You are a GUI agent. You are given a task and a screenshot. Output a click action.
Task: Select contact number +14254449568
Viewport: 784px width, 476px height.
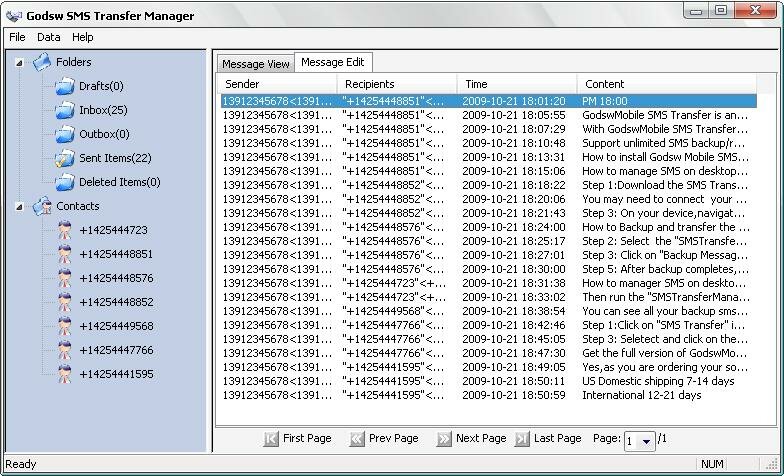tap(116, 326)
